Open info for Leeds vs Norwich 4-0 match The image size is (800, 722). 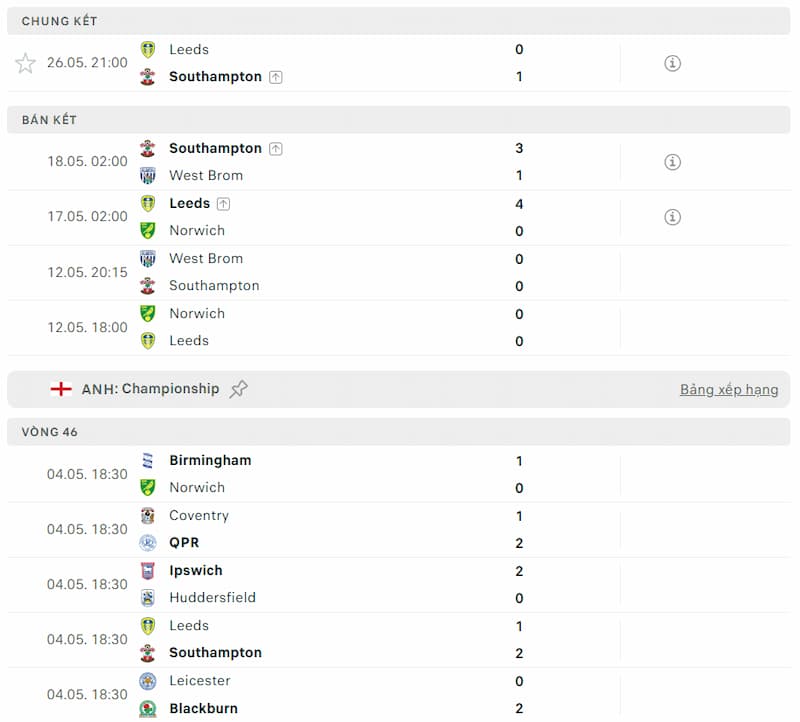pos(672,217)
